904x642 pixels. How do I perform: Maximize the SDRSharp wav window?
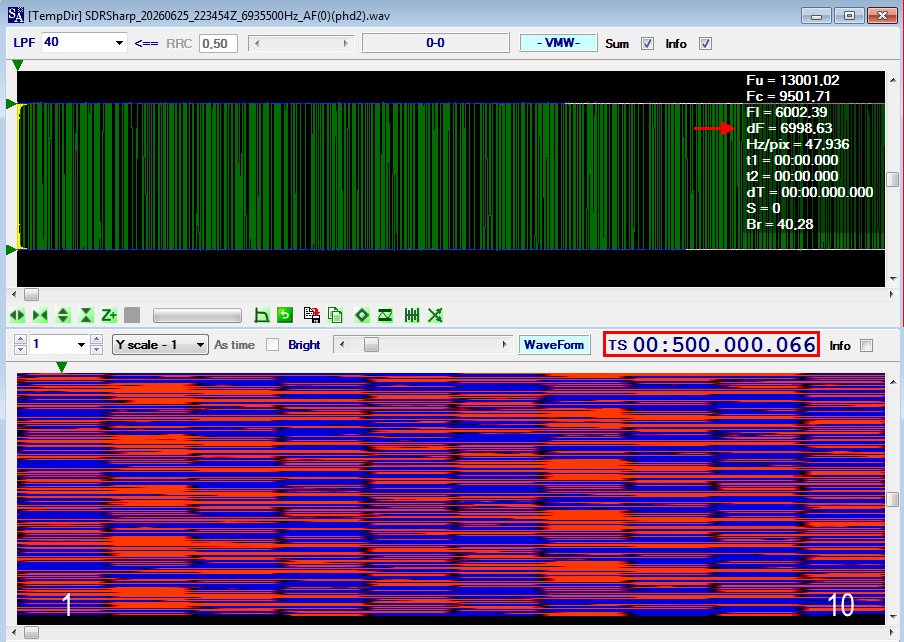[849, 16]
